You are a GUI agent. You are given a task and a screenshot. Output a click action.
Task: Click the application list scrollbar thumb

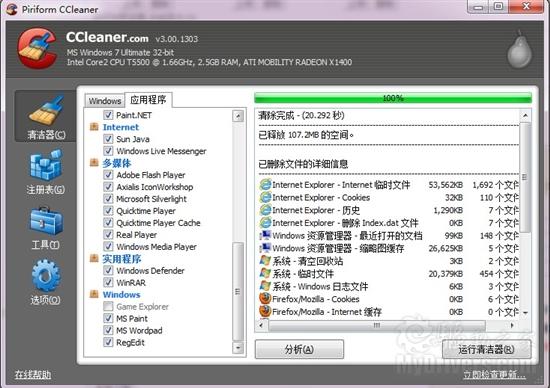(238, 292)
